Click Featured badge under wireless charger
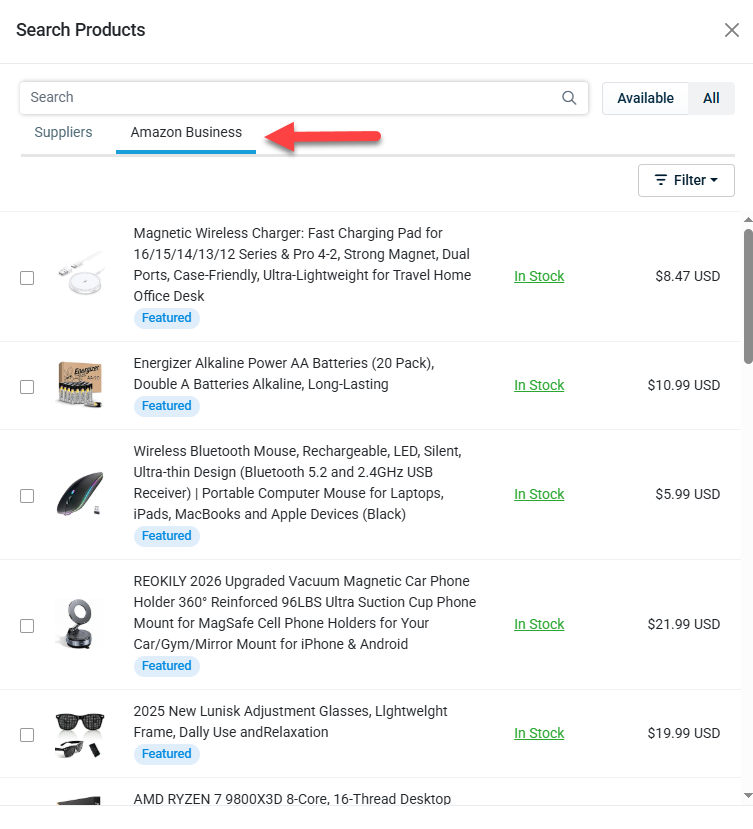The image size is (753, 829). [167, 318]
